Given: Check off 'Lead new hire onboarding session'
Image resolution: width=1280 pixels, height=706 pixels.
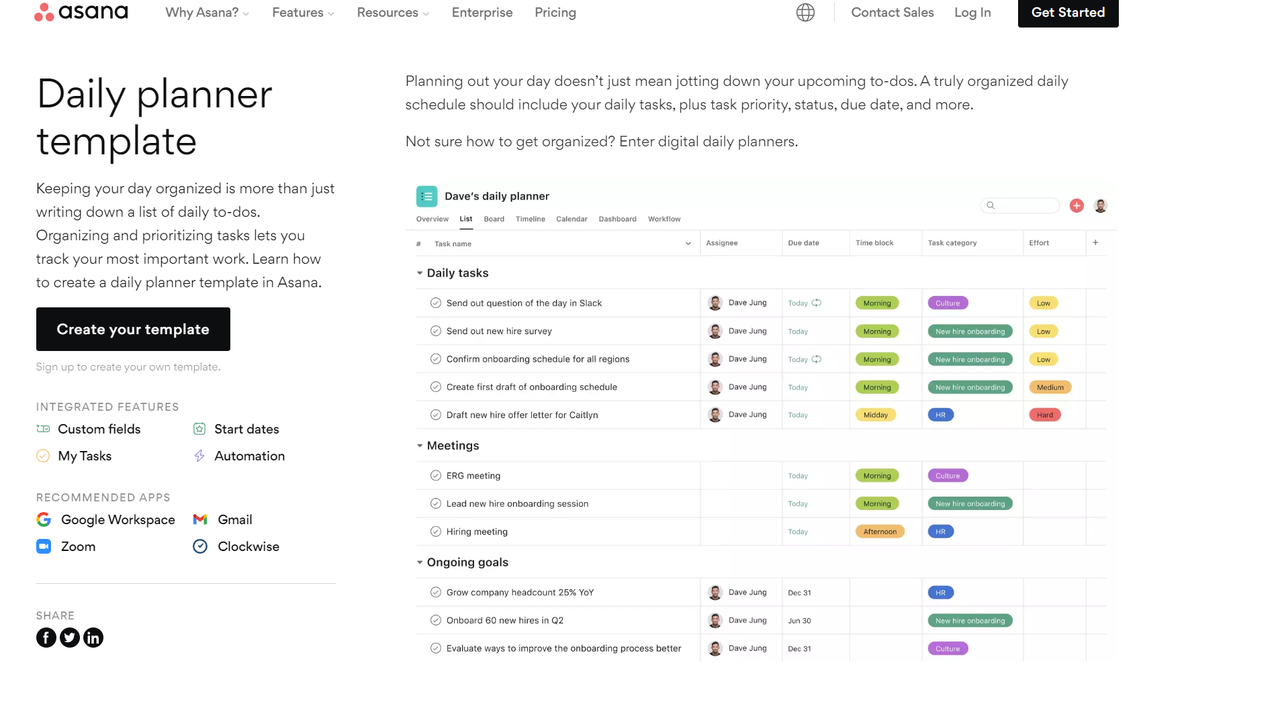Looking at the screenshot, I should (x=436, y=504).
